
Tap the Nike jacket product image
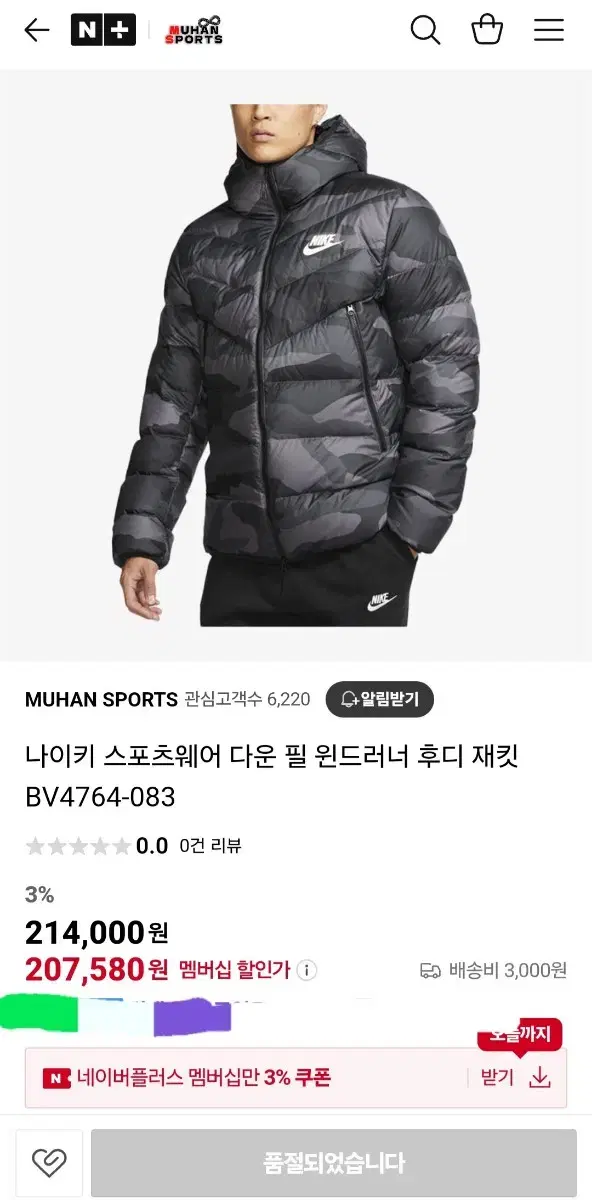pos(296,365)
